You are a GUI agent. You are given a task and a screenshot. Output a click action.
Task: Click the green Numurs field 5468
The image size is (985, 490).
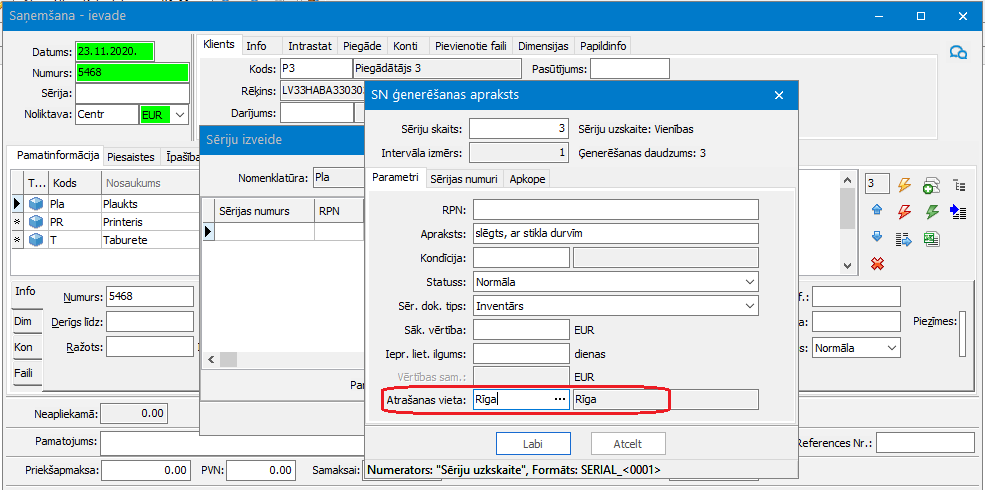tap(132, 73)
